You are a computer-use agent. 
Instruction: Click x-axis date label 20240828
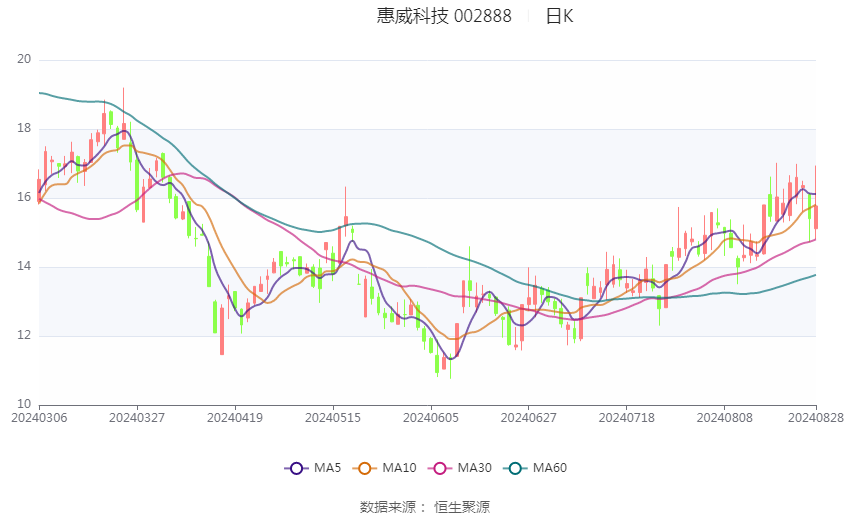816,418
